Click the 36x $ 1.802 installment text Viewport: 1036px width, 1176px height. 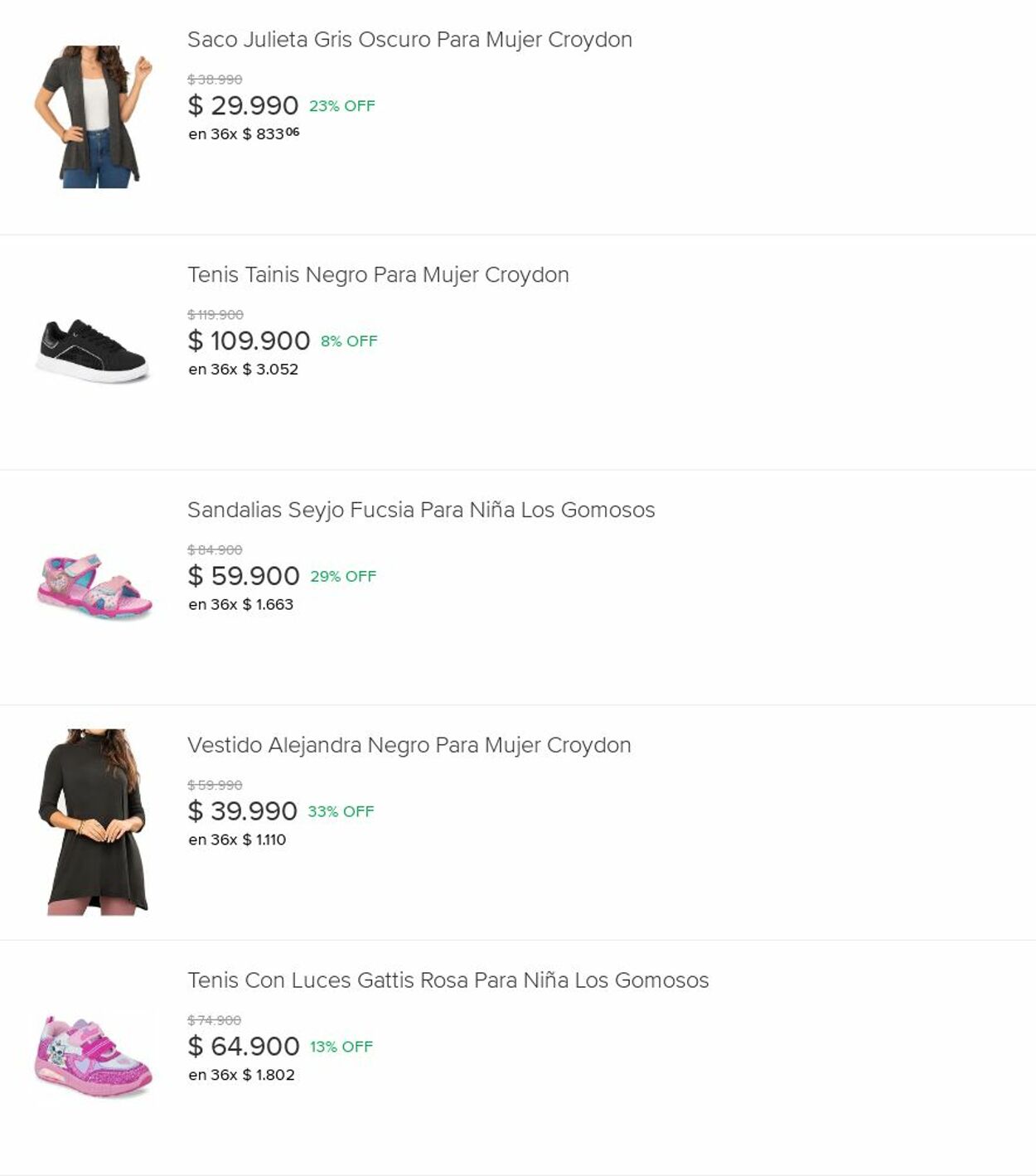point(241,1076)
